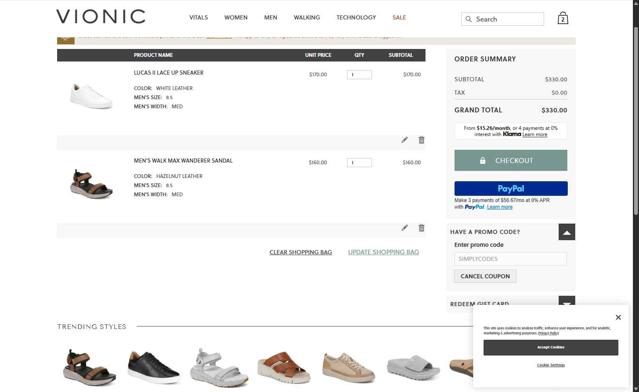The height and width of the screenshot is (392, 639).
Task: View trending brown strap sandal
Action: 89,367
